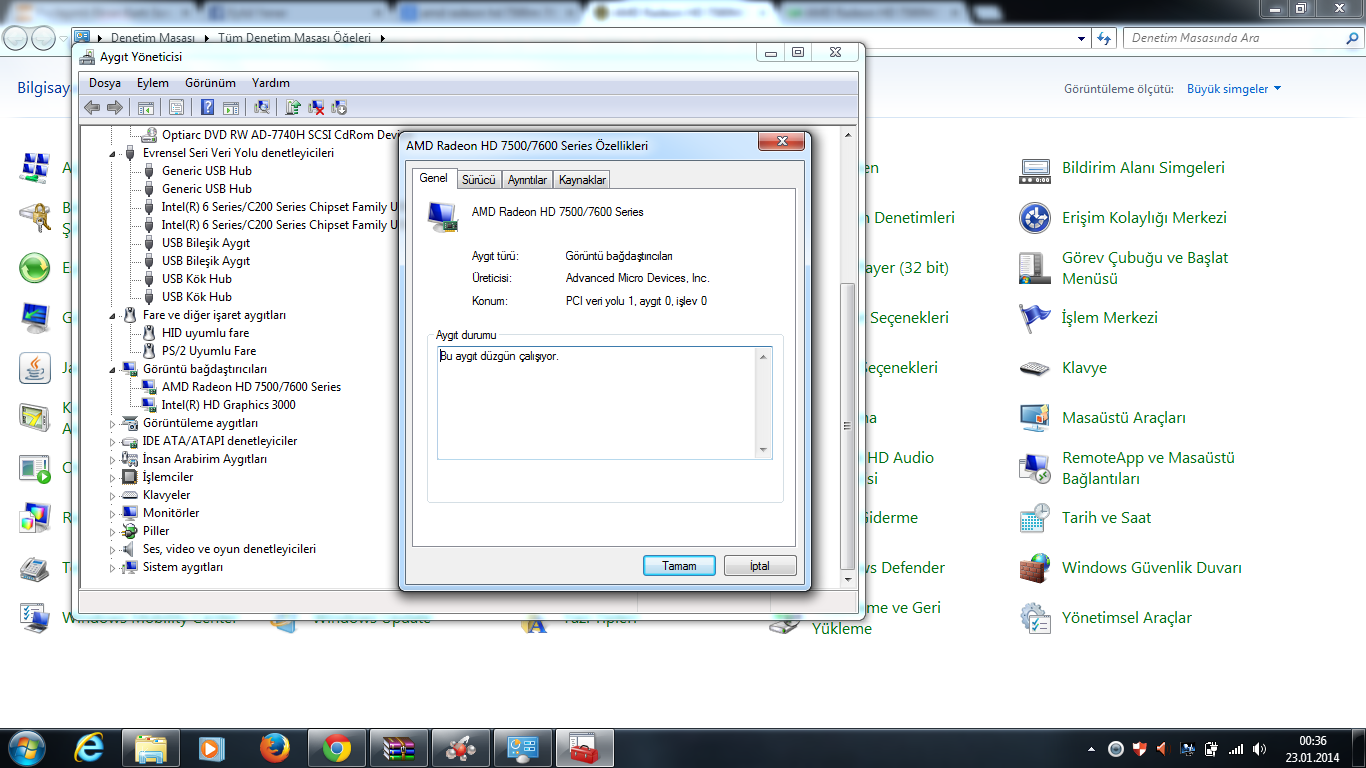Select AMD Radeon HD 7500/7600 Series tree item
The width and height of the screenshot is (1366, 768).
[251, 387]
